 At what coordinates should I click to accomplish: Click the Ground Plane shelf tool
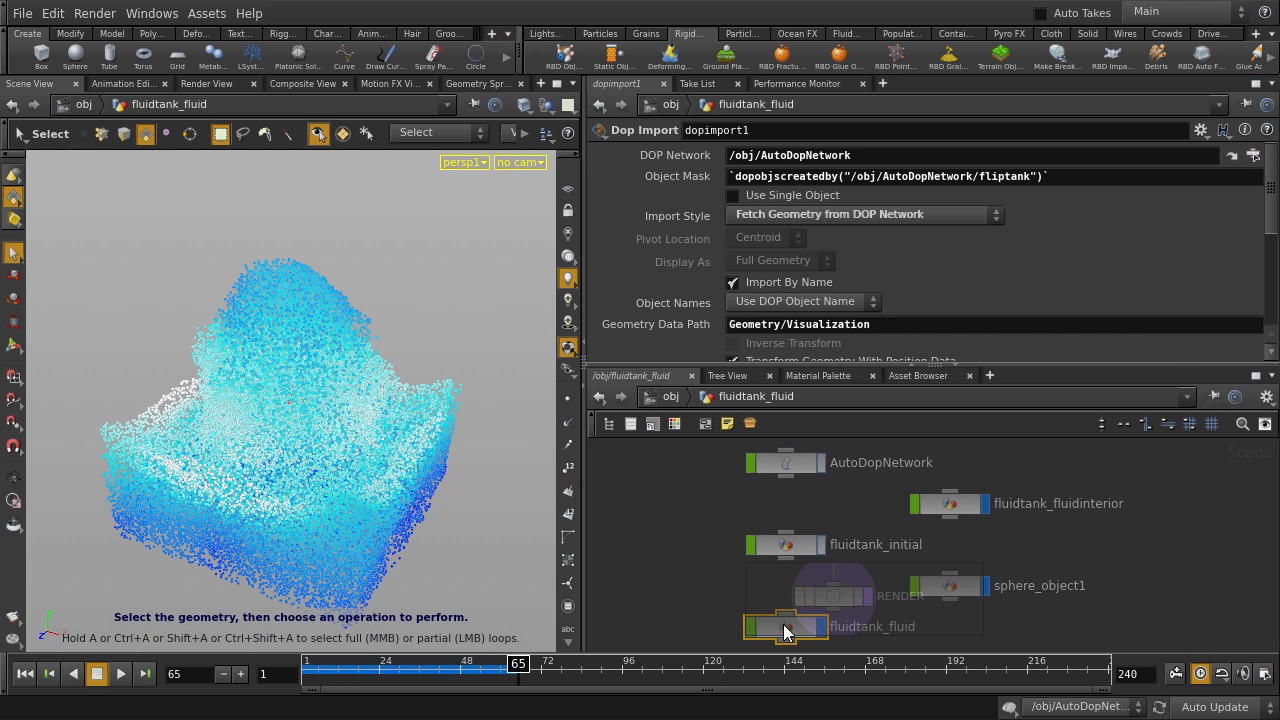point(725,56)
